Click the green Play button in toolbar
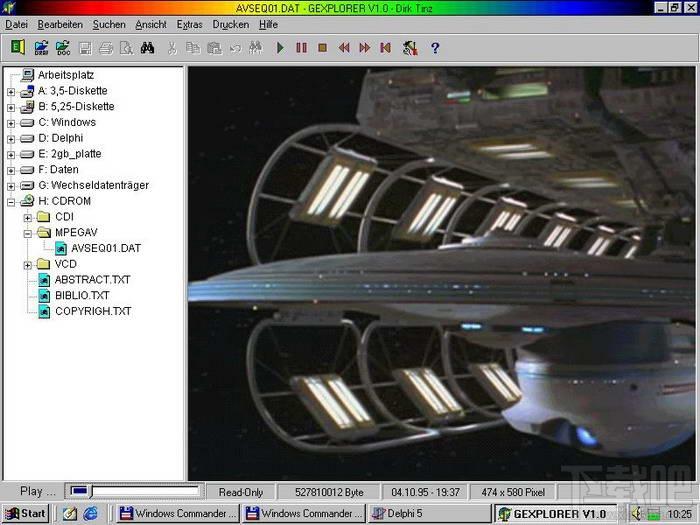 coord(280,47)
